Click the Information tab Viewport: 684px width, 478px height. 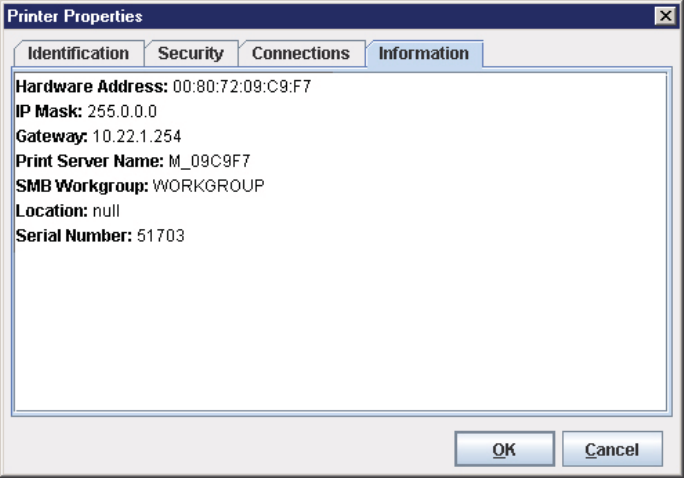point(423,54)
